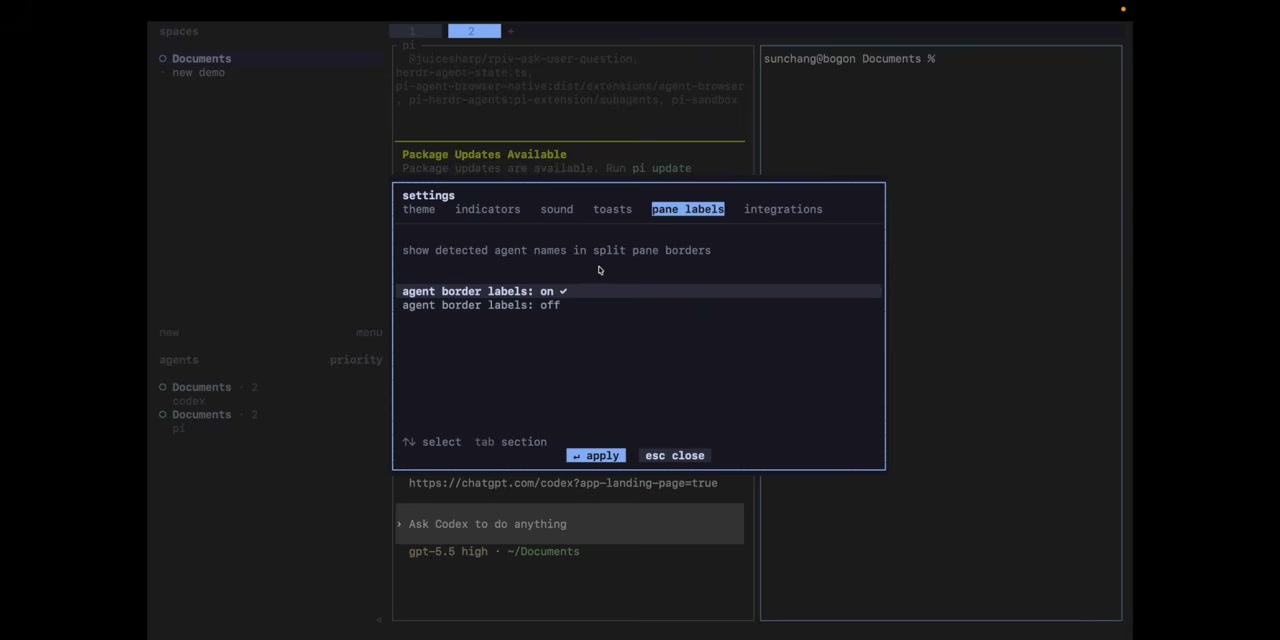Open the integrations section
Image resolution: width=1280 pixels, height=640 pixels.
pos(783,209)
